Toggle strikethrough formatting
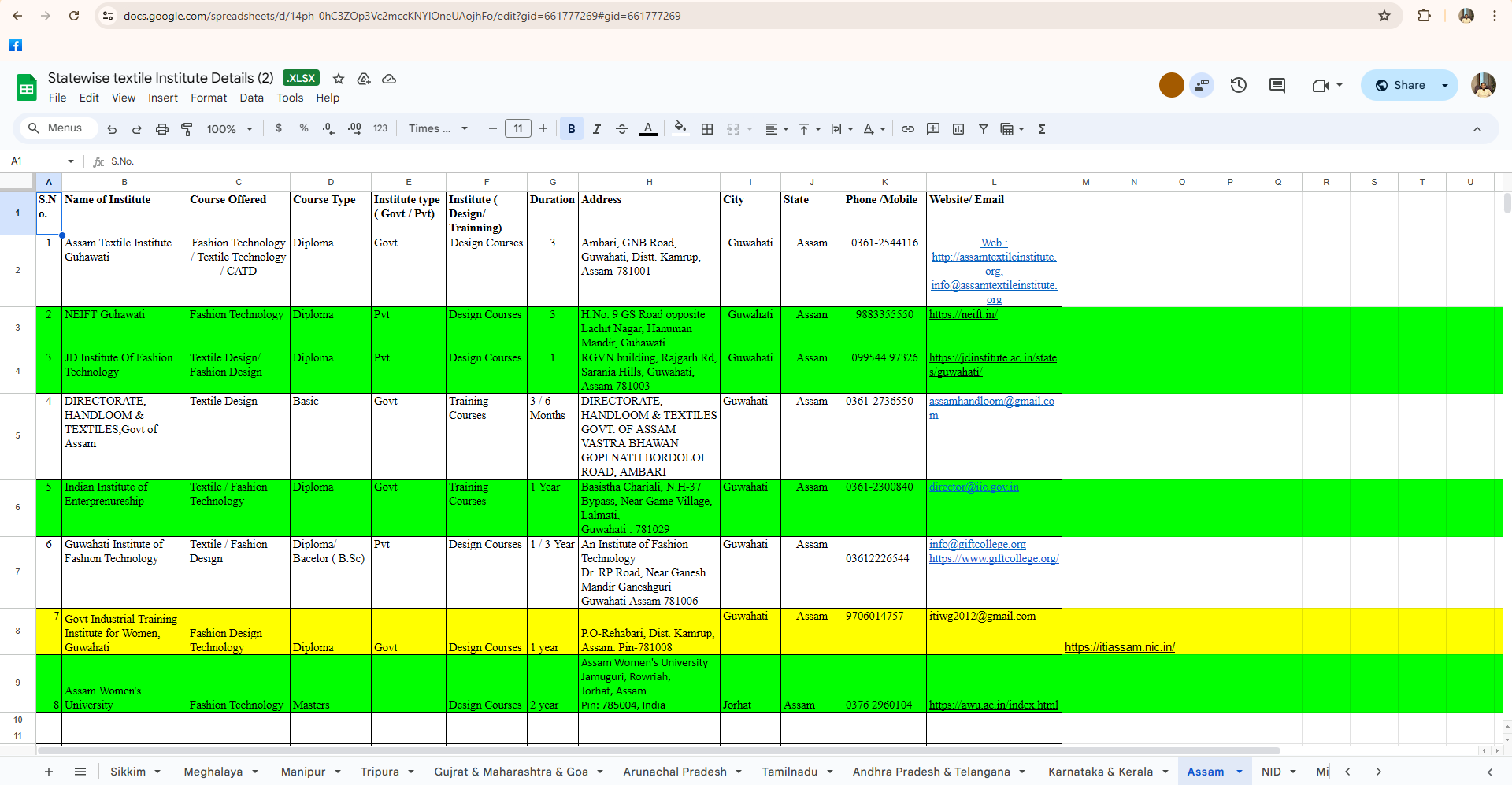This screenshot has height=785, width=1512. coord(622,129)
